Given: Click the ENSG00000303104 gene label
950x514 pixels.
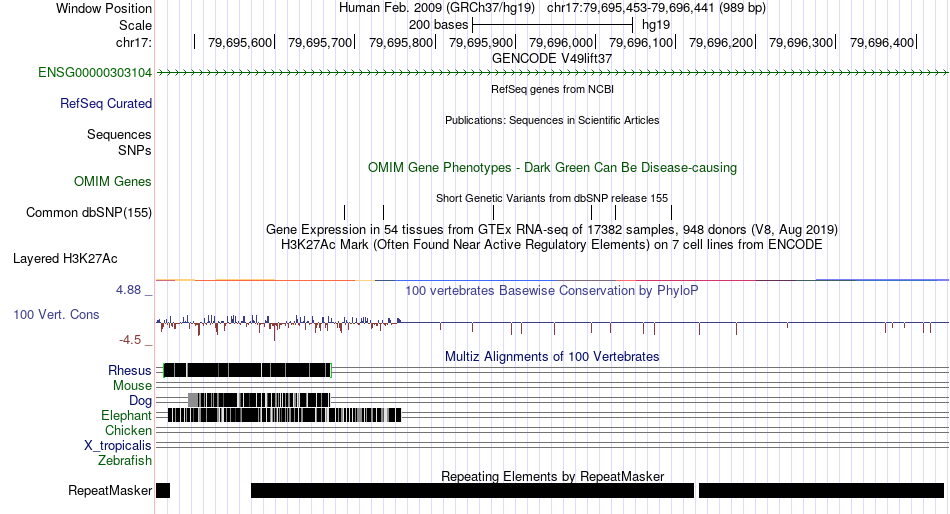Looking at the screenshot, I should click(95, 73).
